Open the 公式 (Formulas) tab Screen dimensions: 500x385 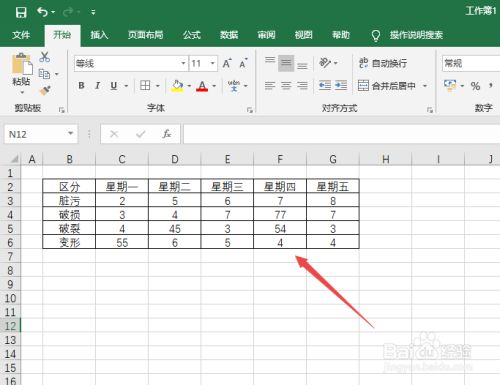coord(192,35)
